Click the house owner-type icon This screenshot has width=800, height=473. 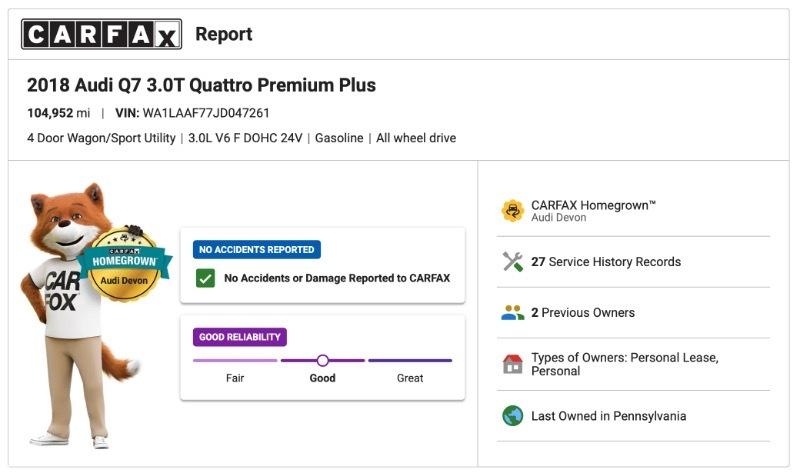coord(513,364)
